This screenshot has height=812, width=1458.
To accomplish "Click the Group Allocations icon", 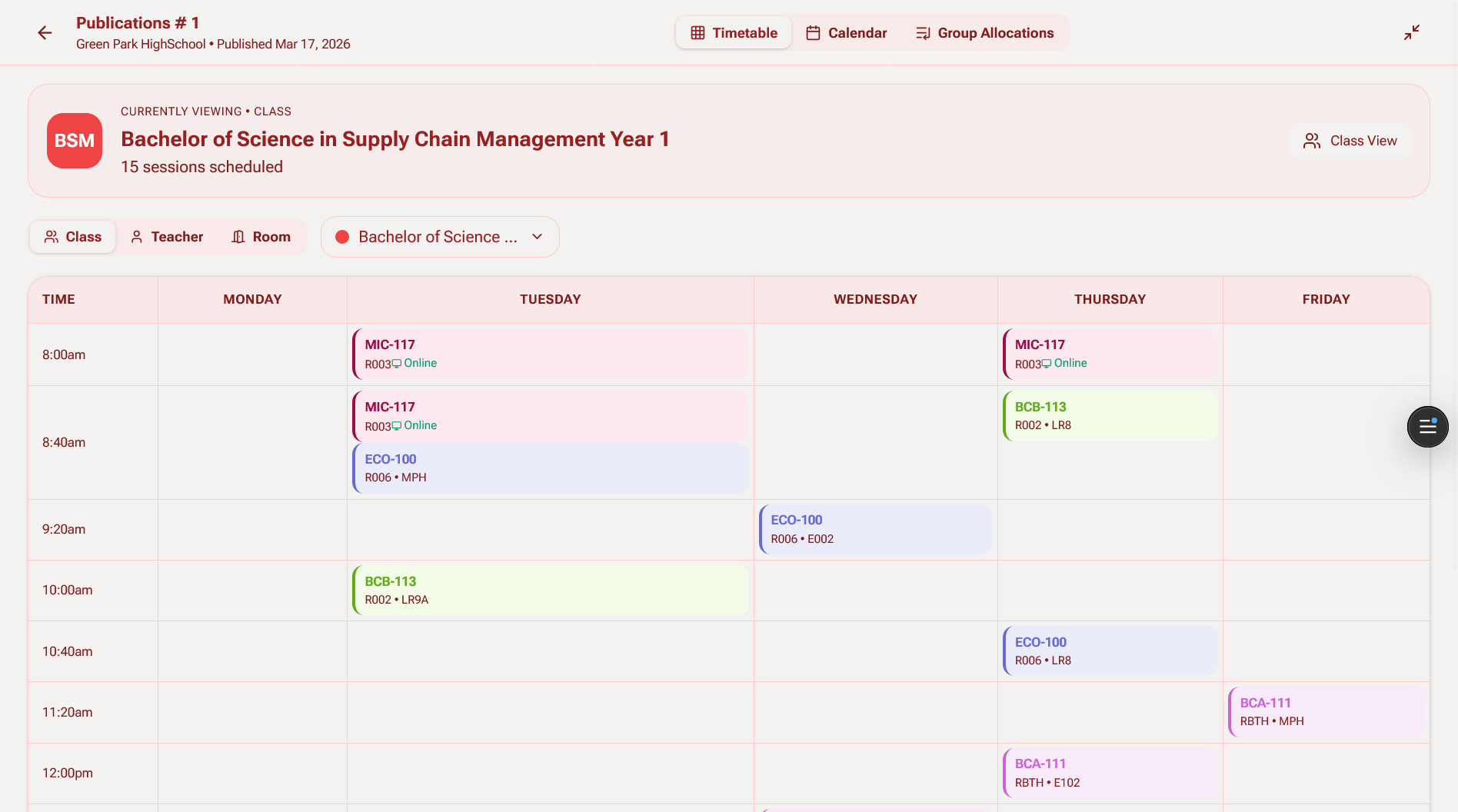I will (922, 32).
